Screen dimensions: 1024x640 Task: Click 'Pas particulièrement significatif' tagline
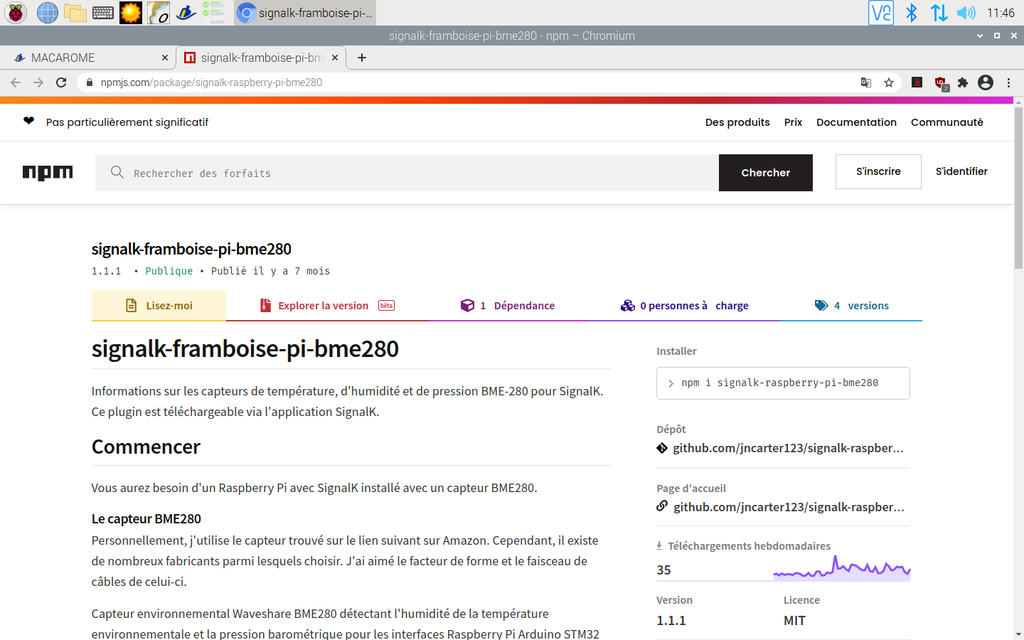tap(127, 122)
